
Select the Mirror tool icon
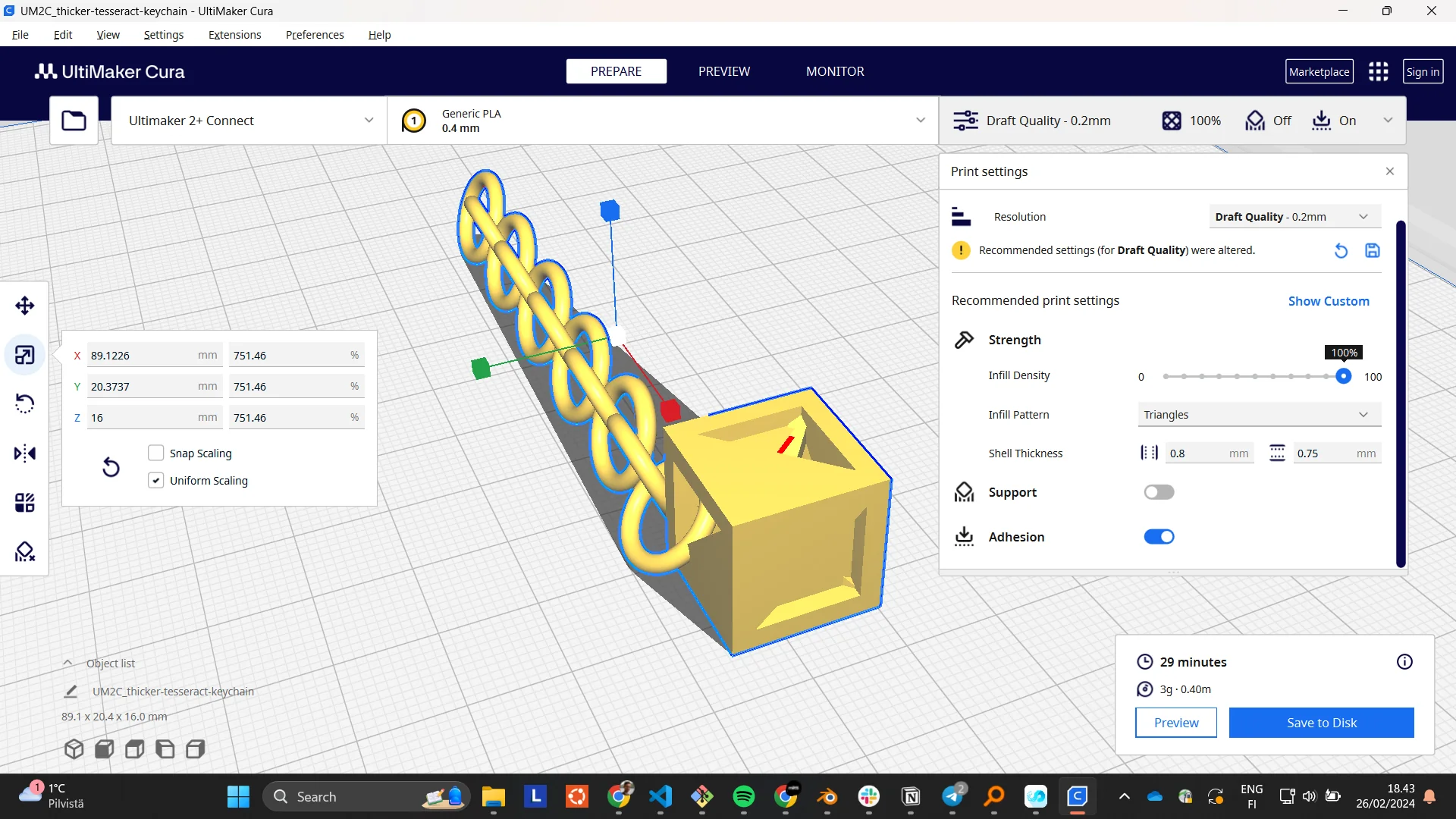click(x=24, y=453)
